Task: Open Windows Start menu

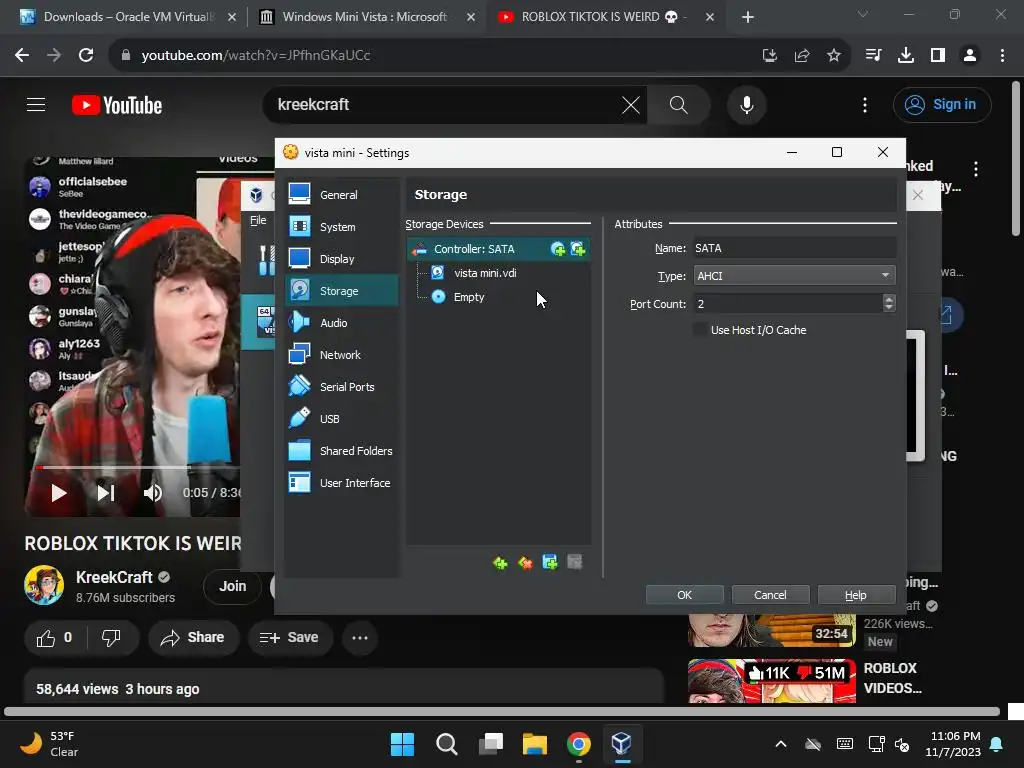Action: [402, 744]
